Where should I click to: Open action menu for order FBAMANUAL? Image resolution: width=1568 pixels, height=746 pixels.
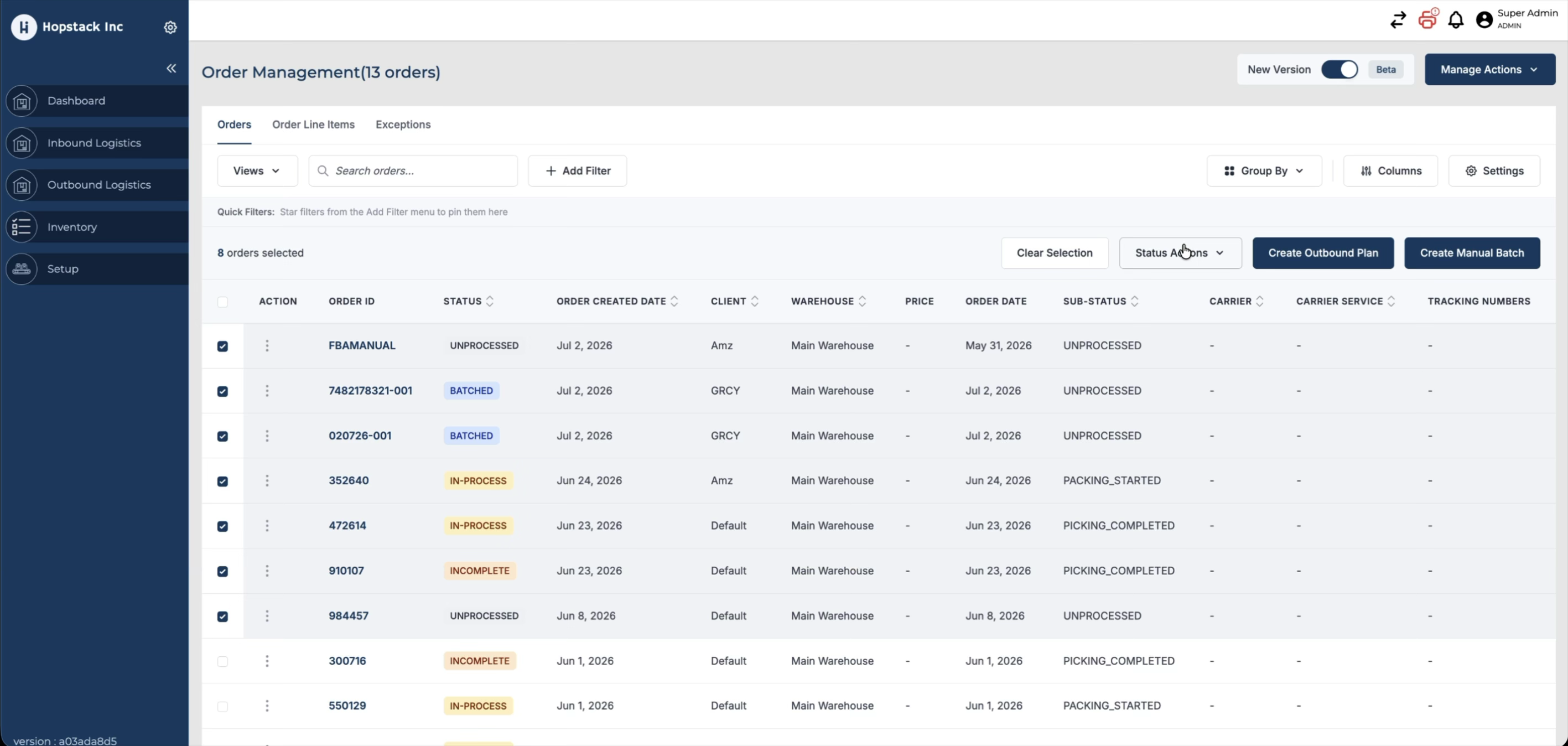[267, 346]
